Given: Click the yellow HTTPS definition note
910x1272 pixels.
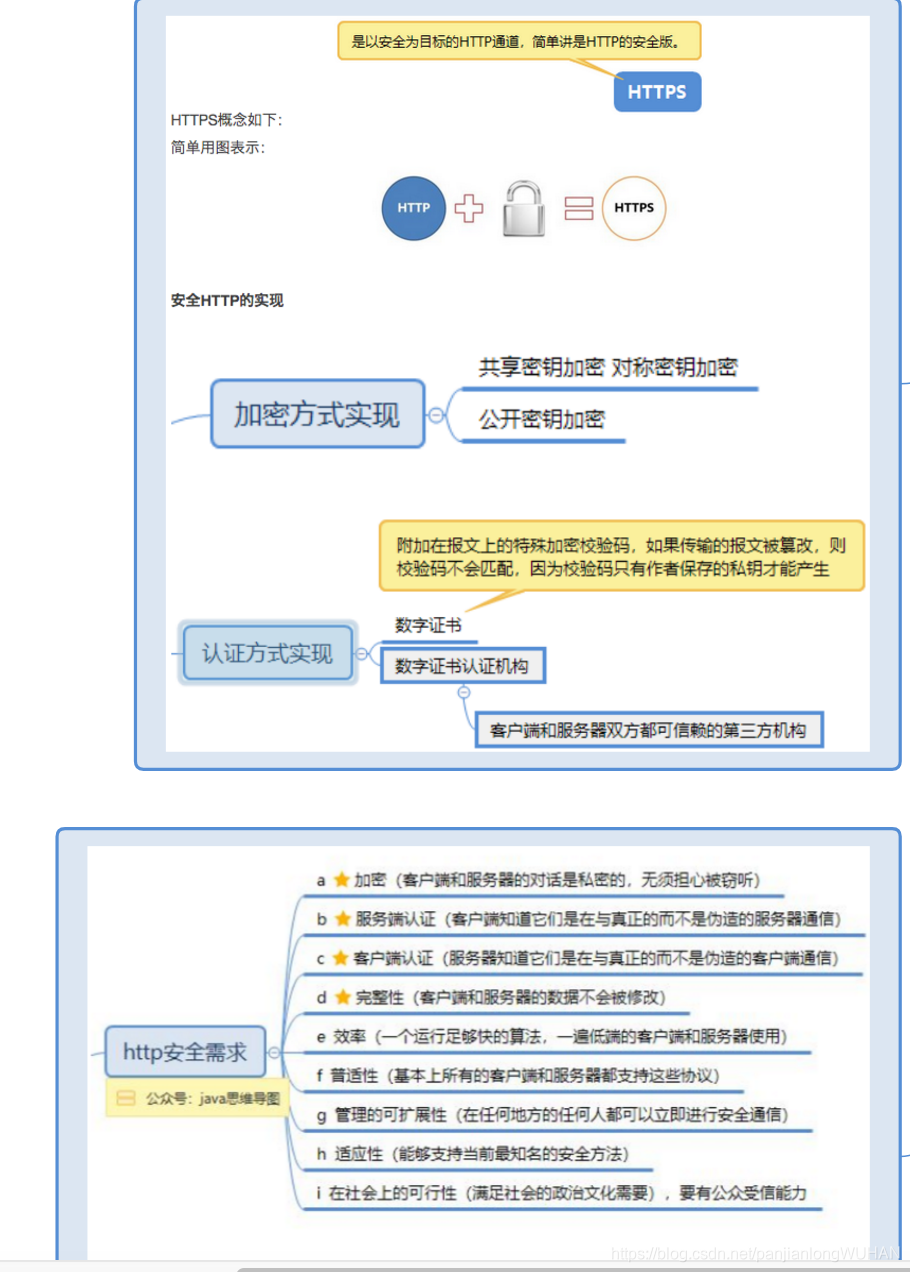Looking at the screenshot, I should pos(519,42).
